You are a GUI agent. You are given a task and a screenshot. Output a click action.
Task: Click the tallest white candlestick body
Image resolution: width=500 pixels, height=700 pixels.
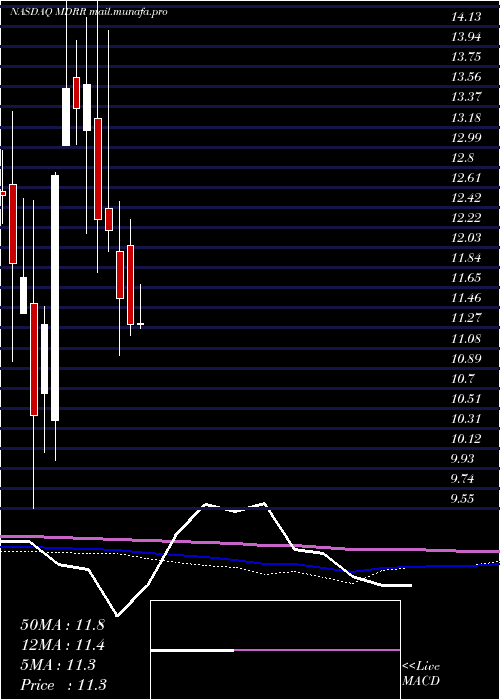55,298
